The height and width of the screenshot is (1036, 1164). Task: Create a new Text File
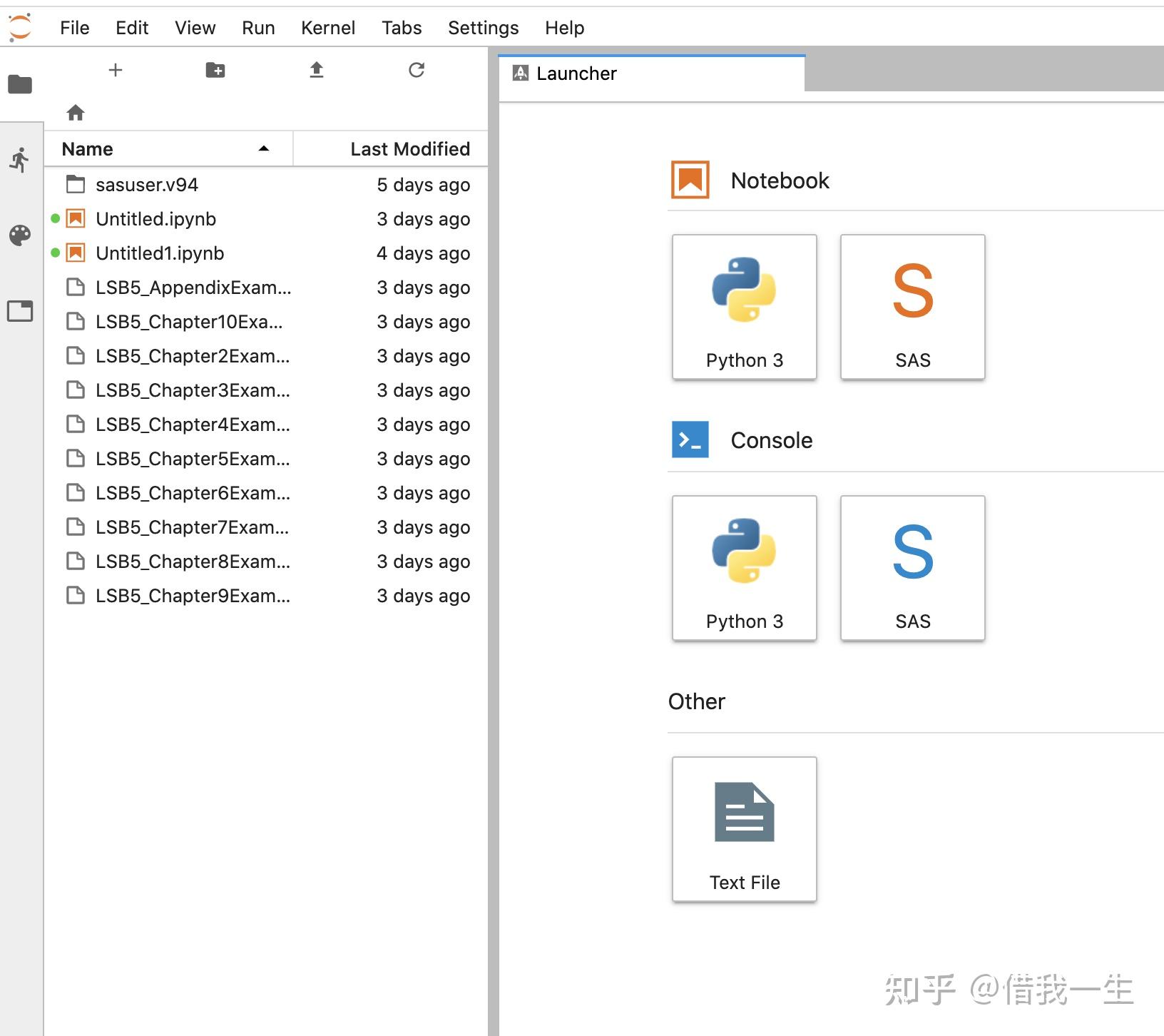(744, 828)
